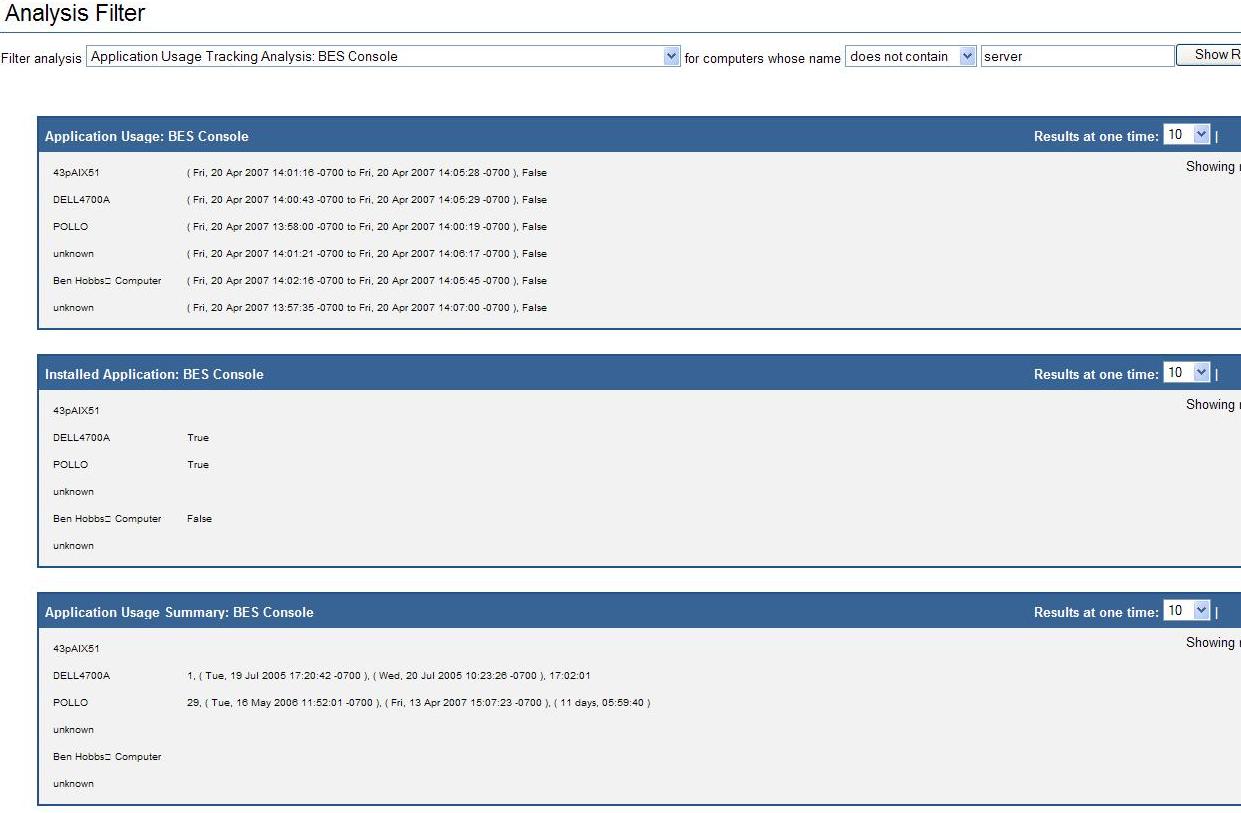Image resolution: width=1241 pixels, height=813 pixels.
Task: Click the 'Installed Application: BES Console' header title
Action: pyautogui.click(x=154, y=374)
